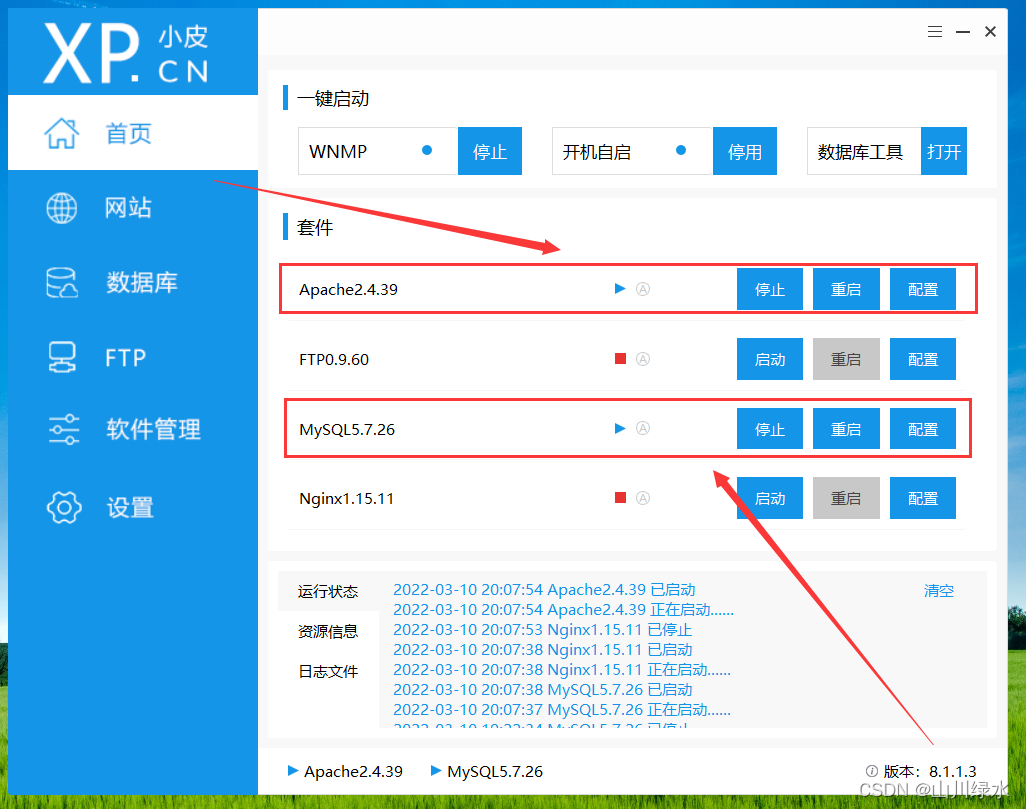The height and width of the screenshot is (809, 1026).
Task: Click the MySQL5.7.26 running play indicator
Action: pos(620,429)
